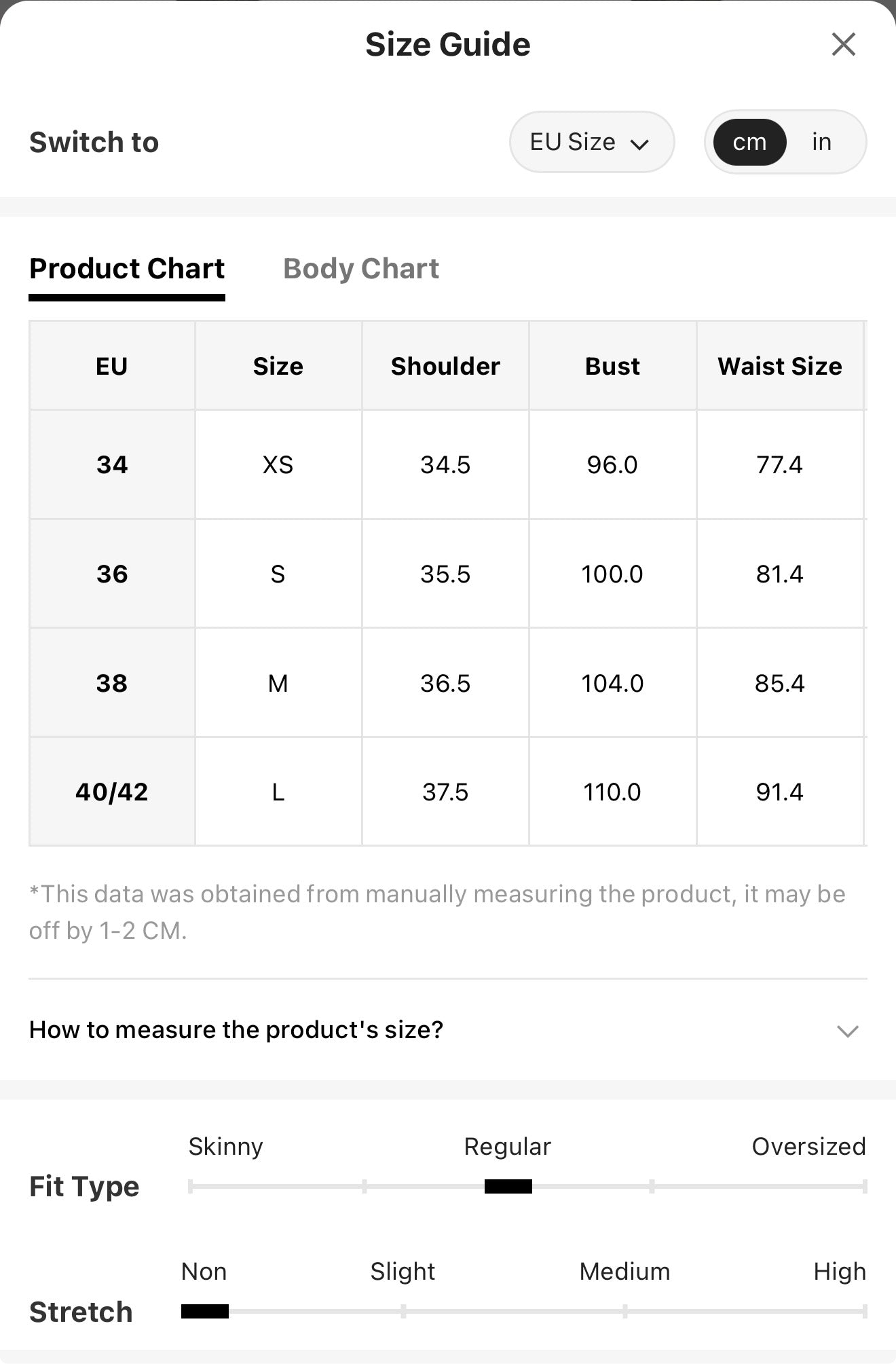This screenshot has width=896, height=1364.
Task: Select the Product Chart tab
Action: tap(127, 269)
